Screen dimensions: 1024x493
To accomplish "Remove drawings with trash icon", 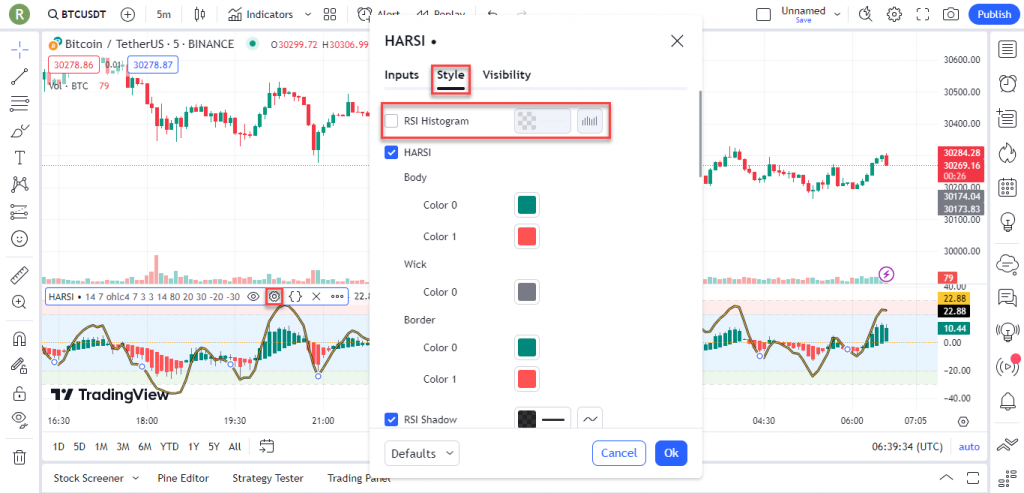I will point(19,457).
